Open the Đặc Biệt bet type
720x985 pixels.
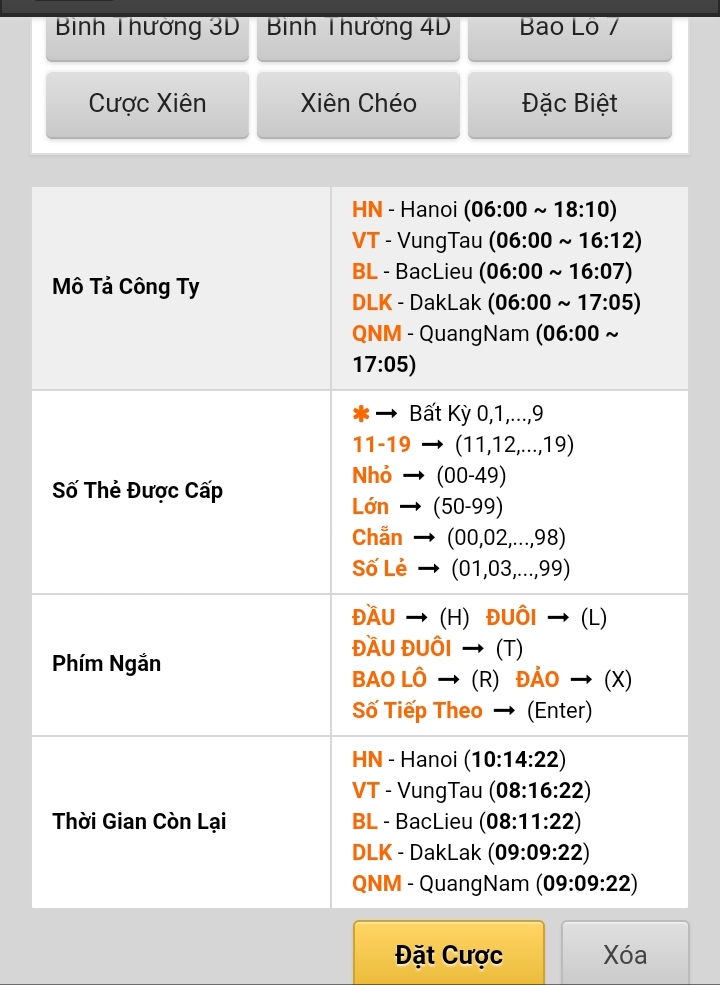(569, 104)
